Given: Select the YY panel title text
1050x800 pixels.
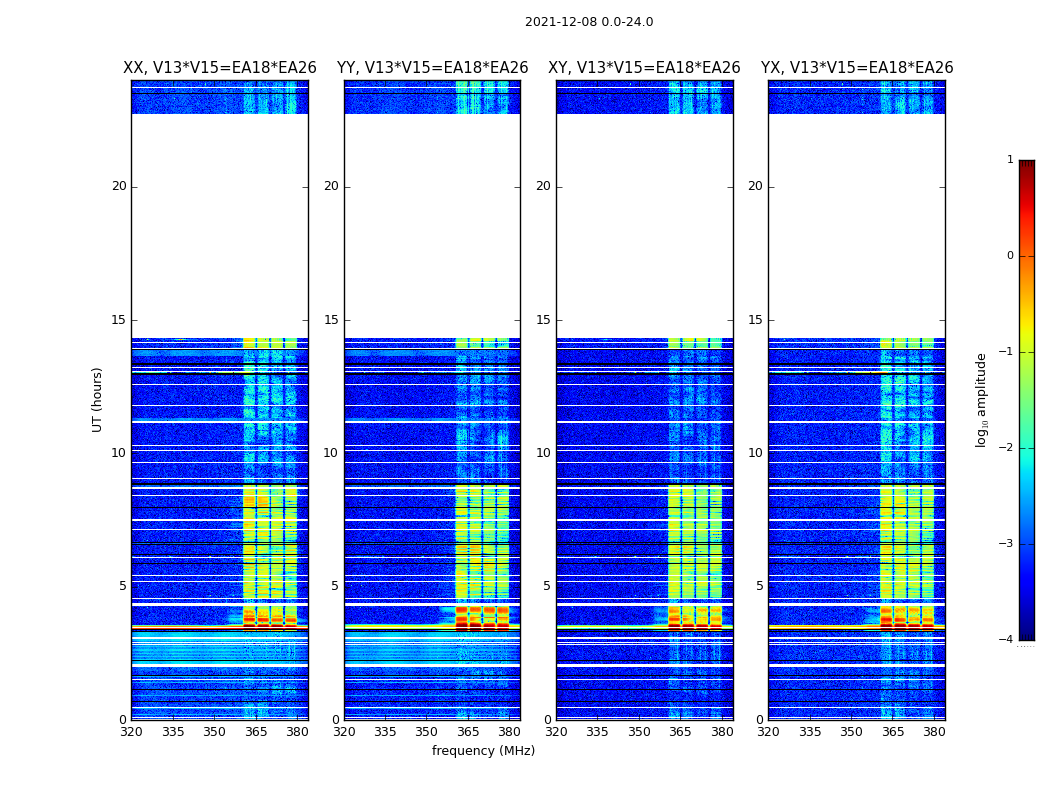Looking at the screenshot, I should pyautogui.click(x=432, y=68).
